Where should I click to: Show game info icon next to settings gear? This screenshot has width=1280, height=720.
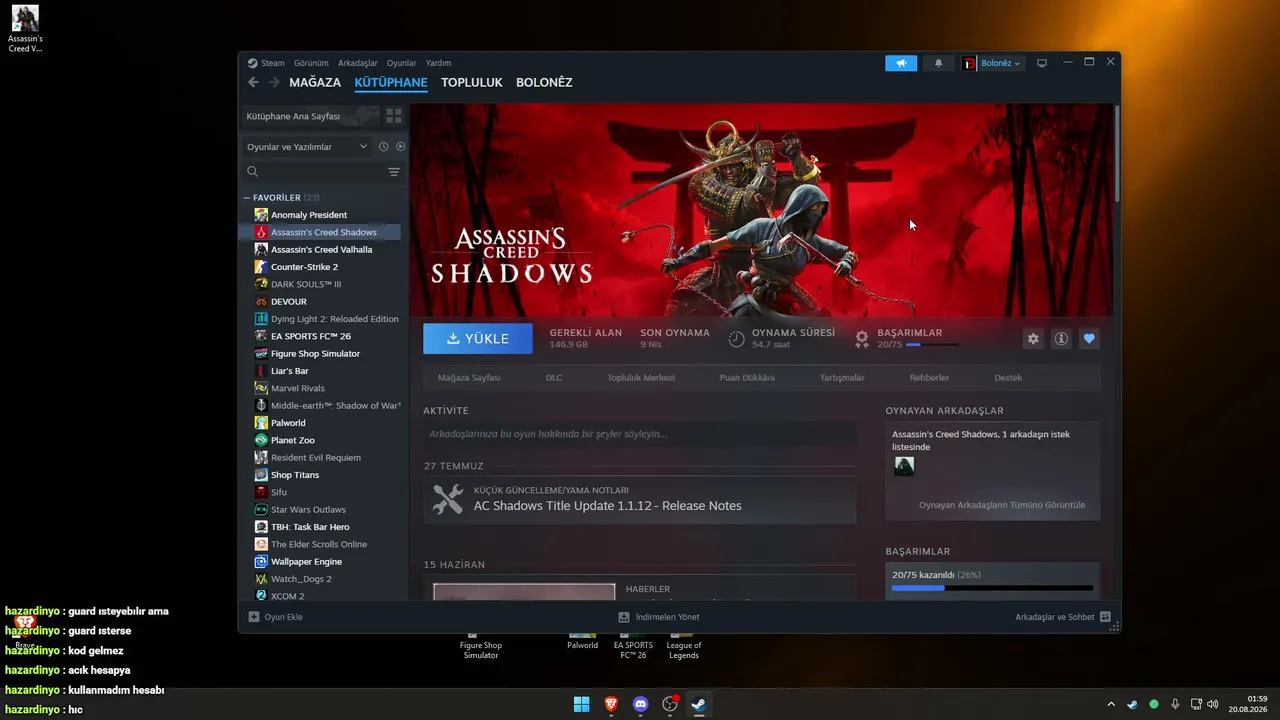[x=1061, y=339]
